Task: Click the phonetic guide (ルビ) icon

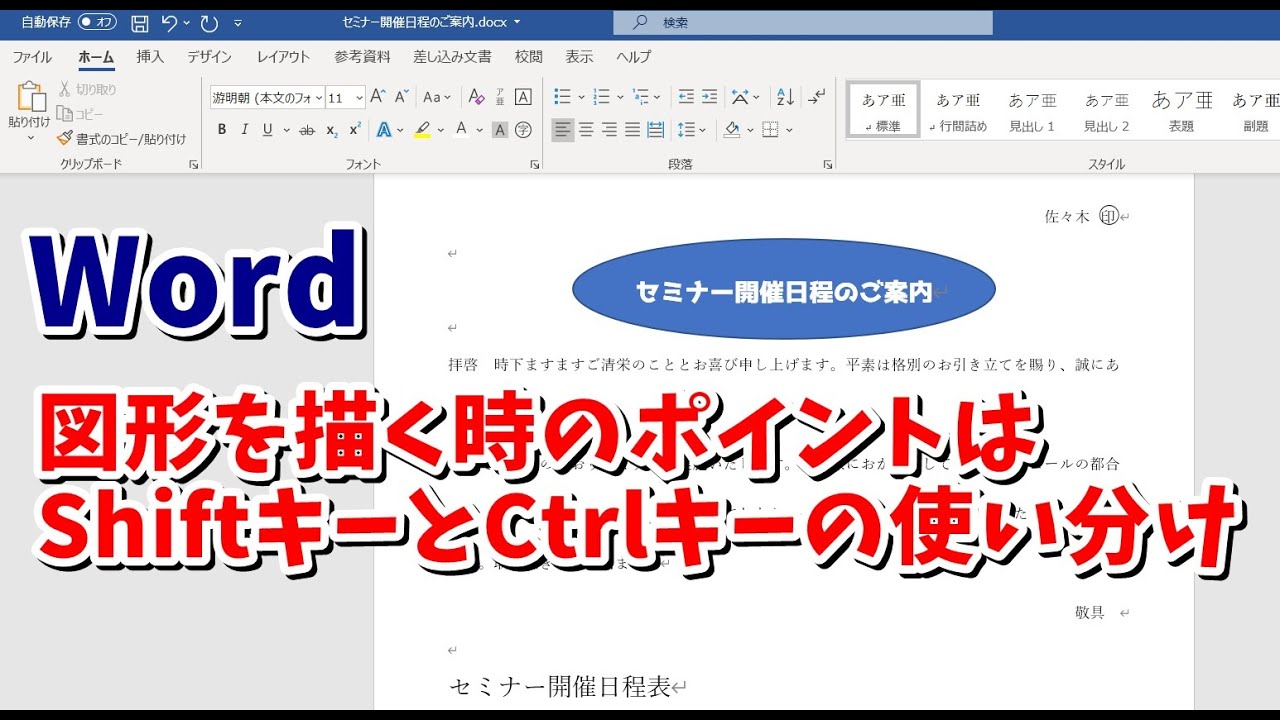Action: tap(501, 97)
